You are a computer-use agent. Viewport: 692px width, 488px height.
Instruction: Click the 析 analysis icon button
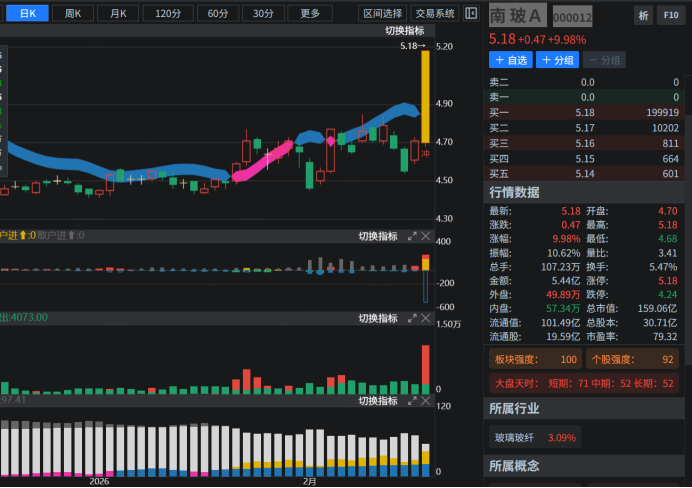pos(643,15)
